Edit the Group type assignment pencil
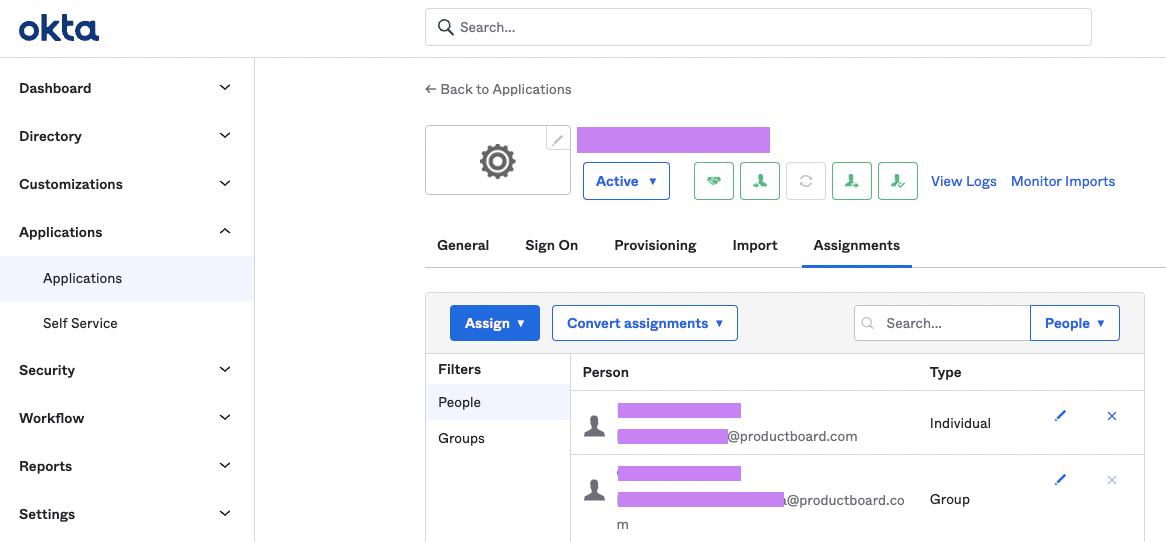The image size is (1166, 542). point(1060,480)
